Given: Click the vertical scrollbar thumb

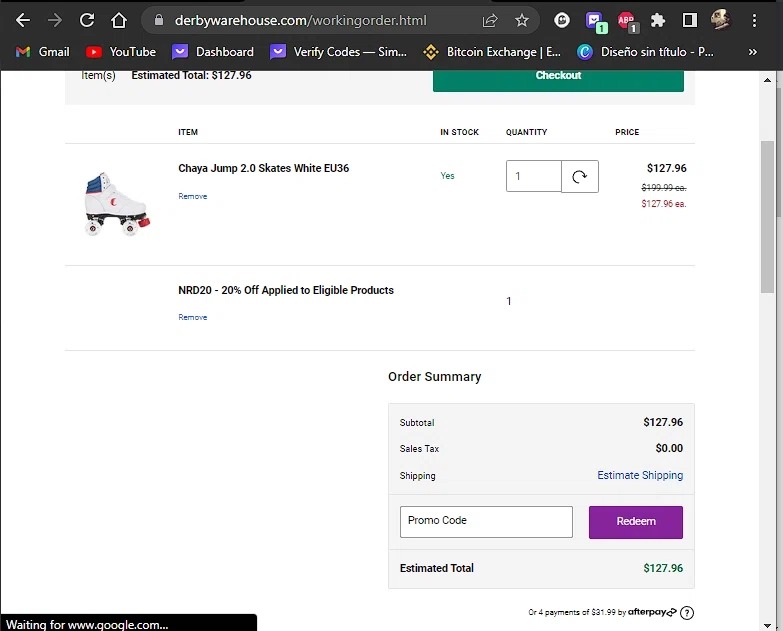Looking at the screenshot, I should [x=768, y=217].
